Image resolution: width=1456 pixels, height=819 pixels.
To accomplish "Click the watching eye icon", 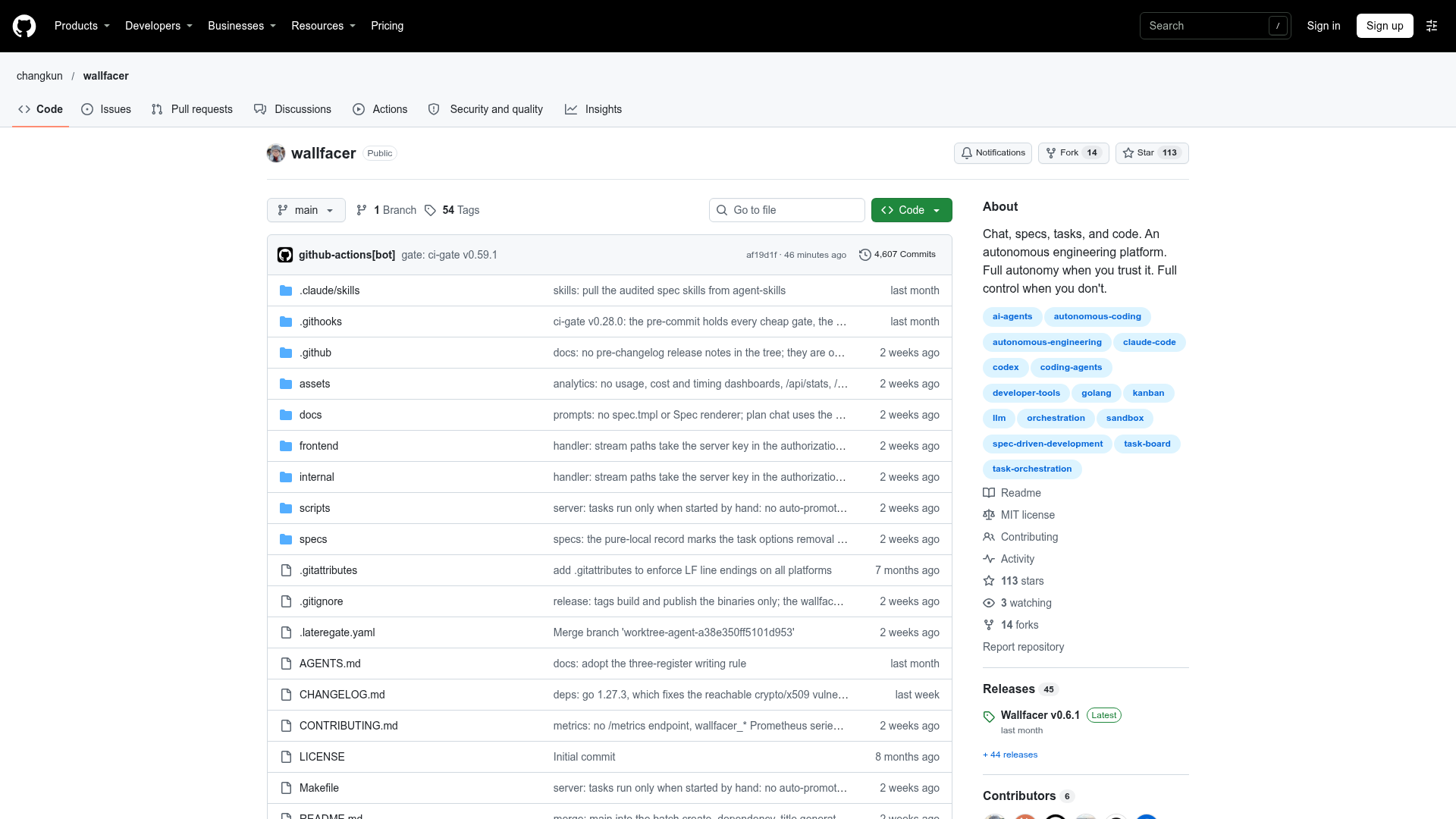I will click(989, 603).
